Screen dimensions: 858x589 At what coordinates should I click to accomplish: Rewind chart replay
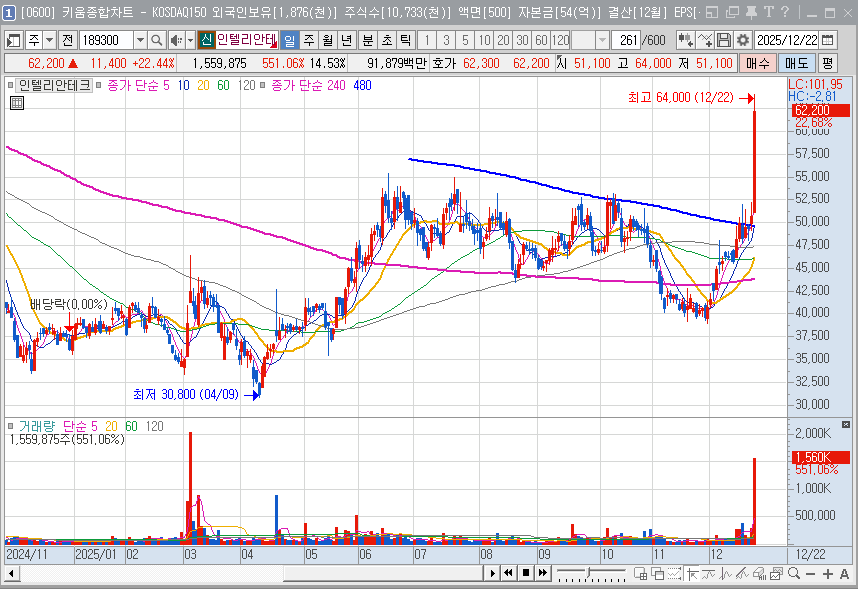(x=508, y=573)
